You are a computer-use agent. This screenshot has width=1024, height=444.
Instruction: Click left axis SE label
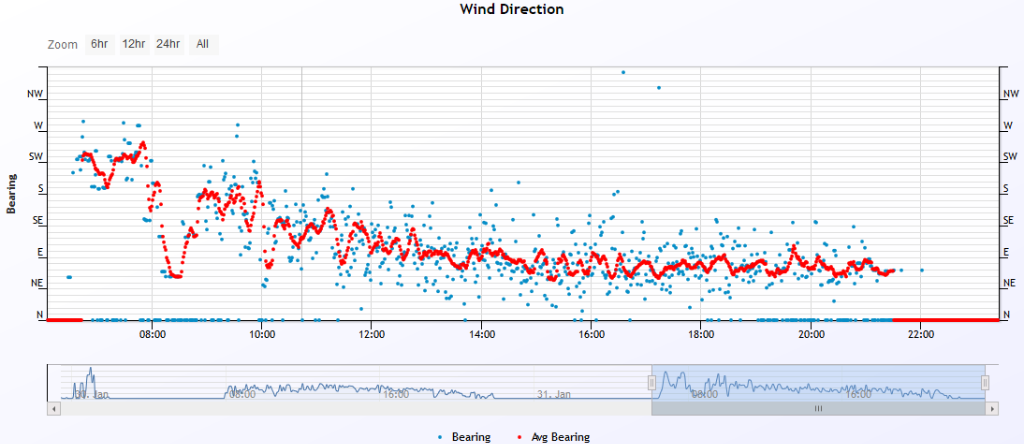[x=37, y=221]
